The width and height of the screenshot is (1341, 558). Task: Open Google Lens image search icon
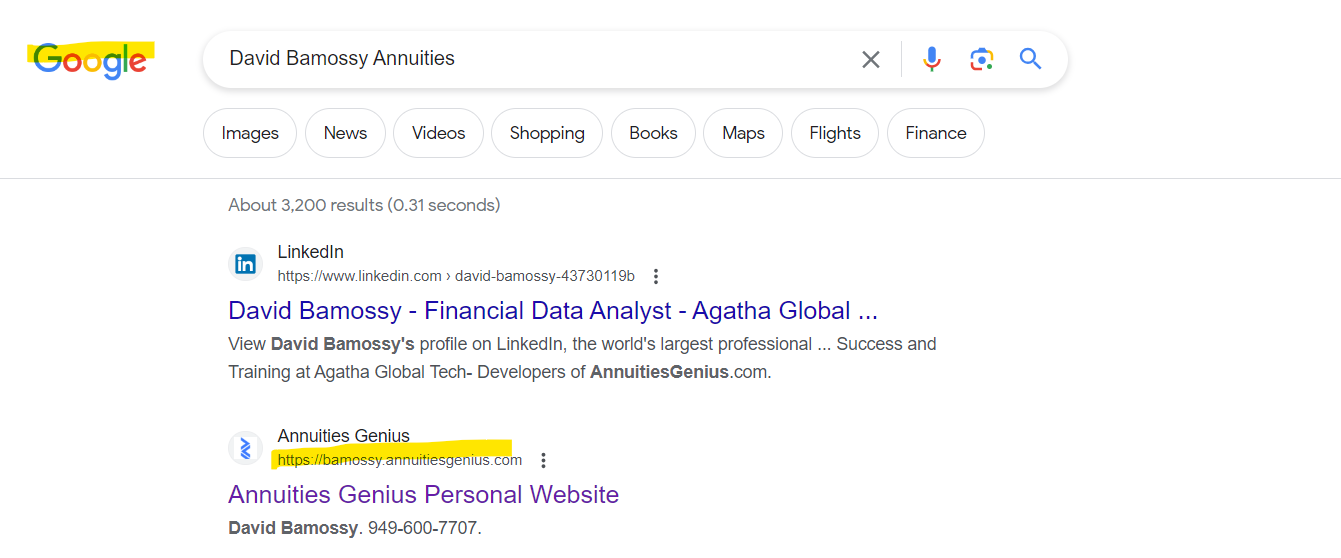click(x=982, y=60)
